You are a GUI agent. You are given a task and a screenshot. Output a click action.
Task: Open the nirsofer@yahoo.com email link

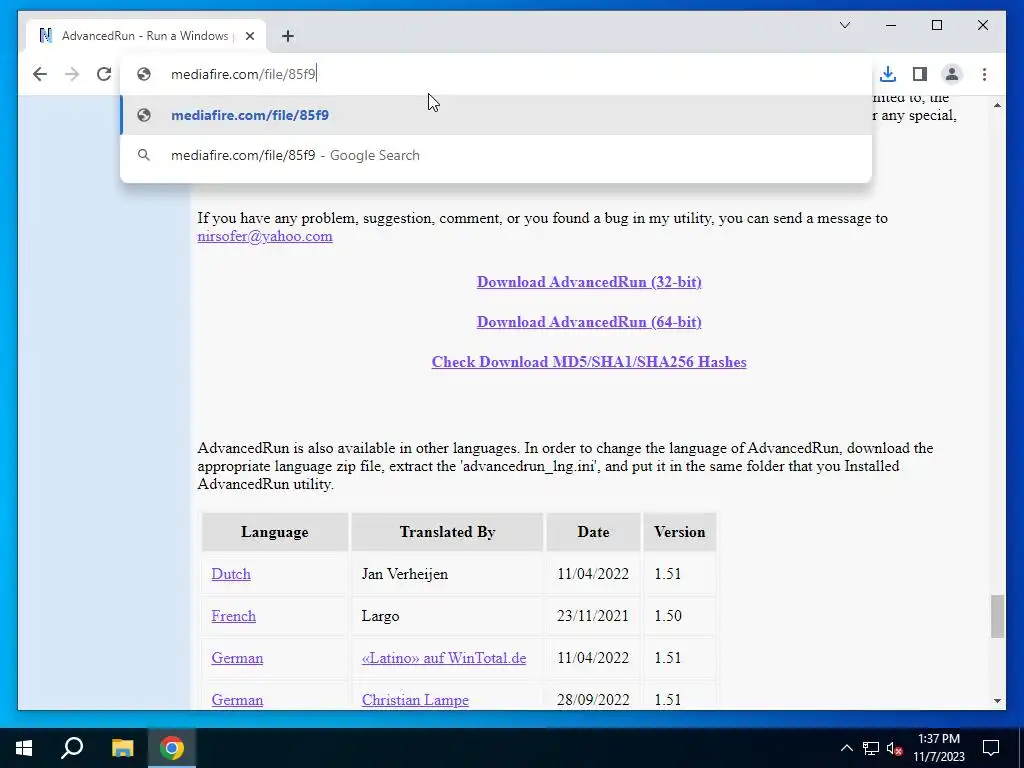[264, 236]
